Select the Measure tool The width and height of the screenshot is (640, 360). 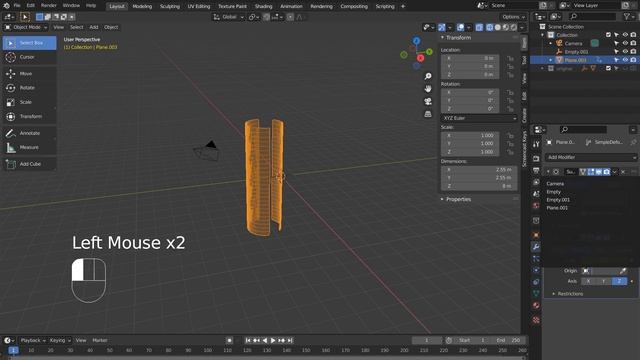(x=29, y=147)
